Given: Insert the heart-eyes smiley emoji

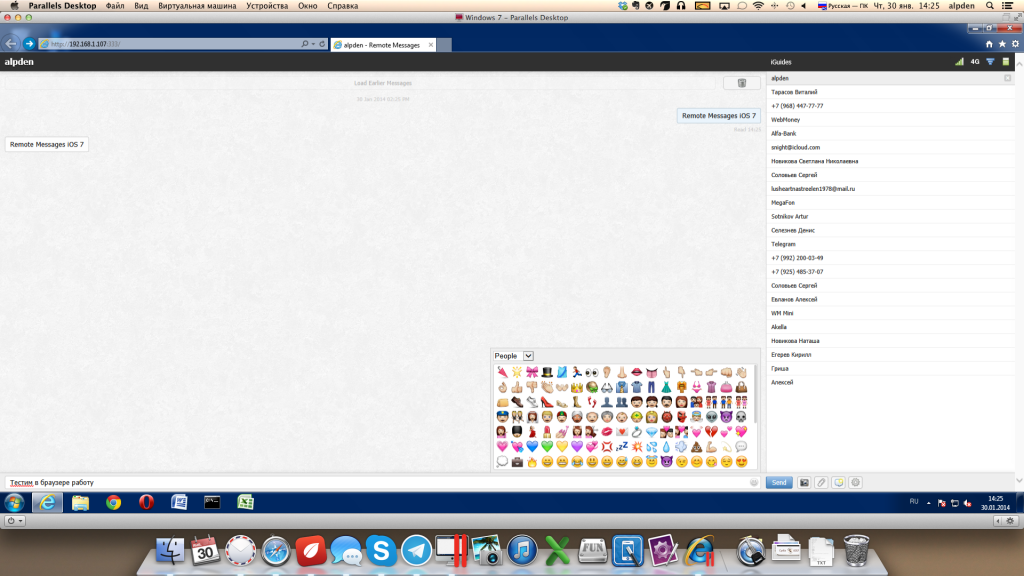Looking at the screenshot, I should (x=741, y=462).
